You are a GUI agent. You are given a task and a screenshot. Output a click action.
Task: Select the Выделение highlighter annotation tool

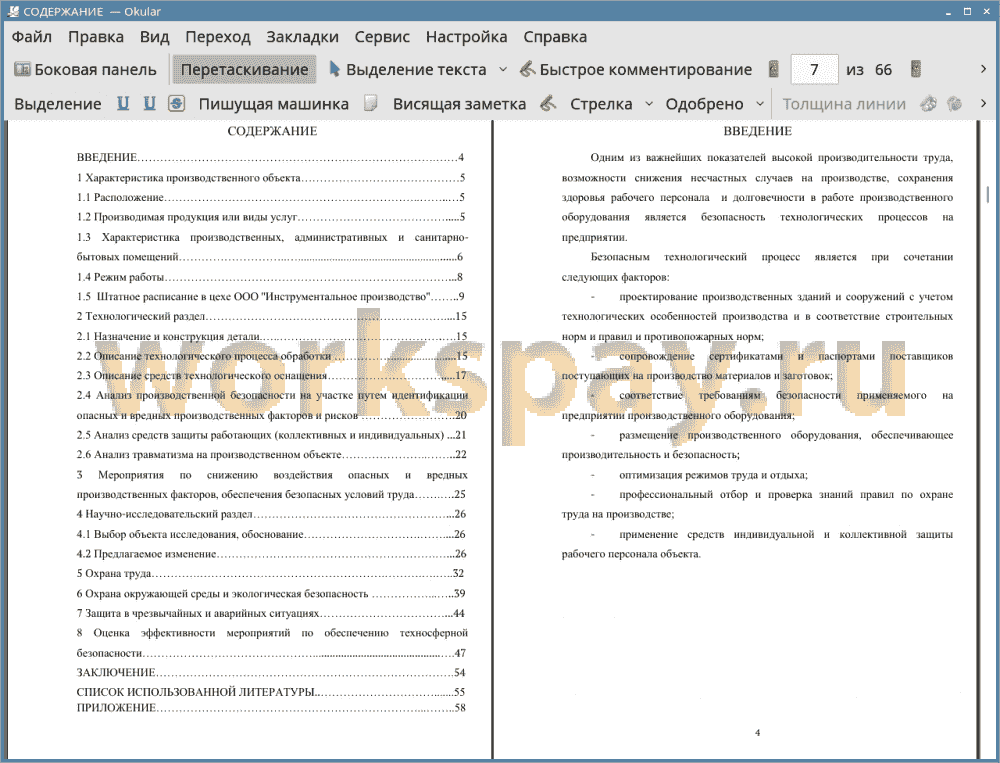point(57,104)
